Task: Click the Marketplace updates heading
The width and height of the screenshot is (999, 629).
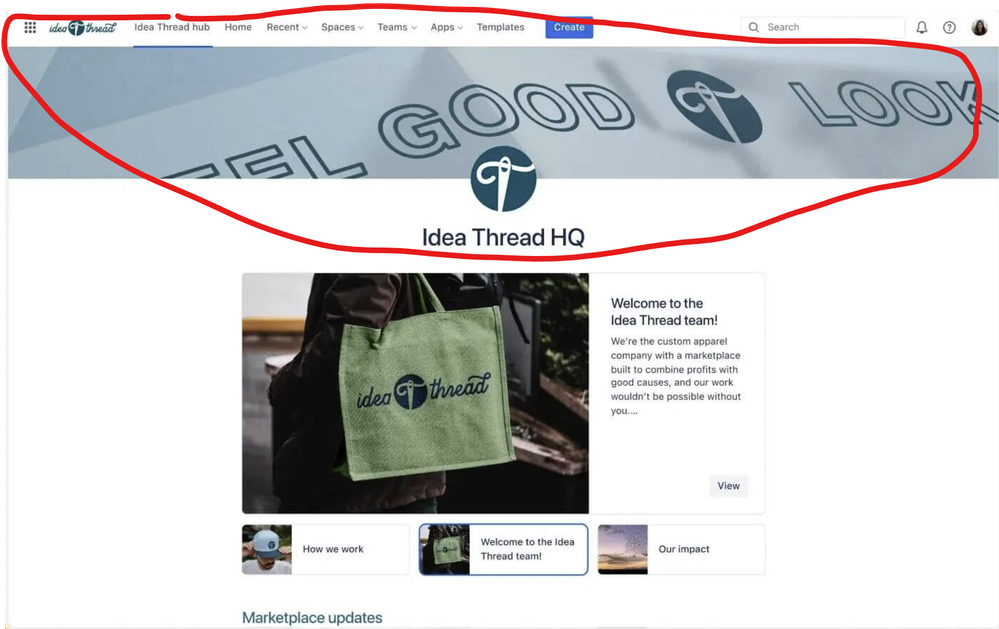Action: [312, 618]
